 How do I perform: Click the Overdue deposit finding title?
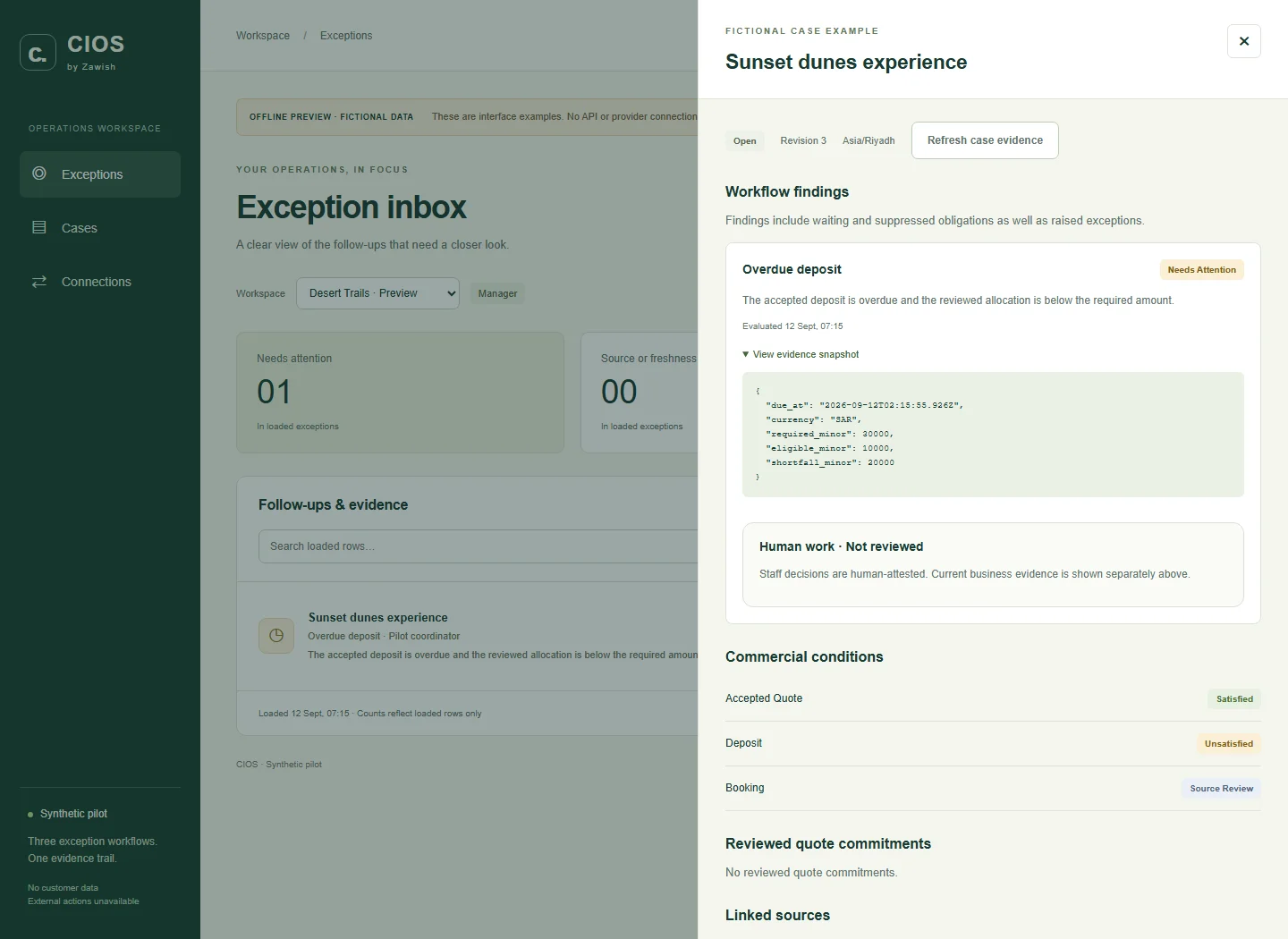pyautogui.click(x=792, y=269)
